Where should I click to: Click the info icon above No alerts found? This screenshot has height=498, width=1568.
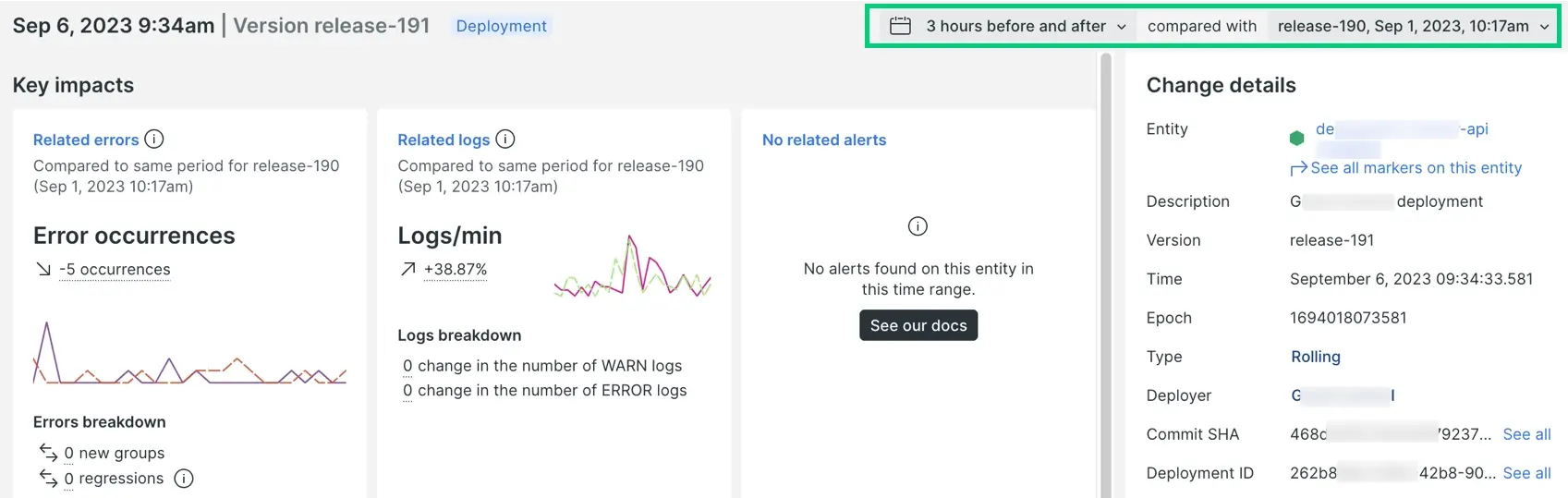click(x=918, y=226)
